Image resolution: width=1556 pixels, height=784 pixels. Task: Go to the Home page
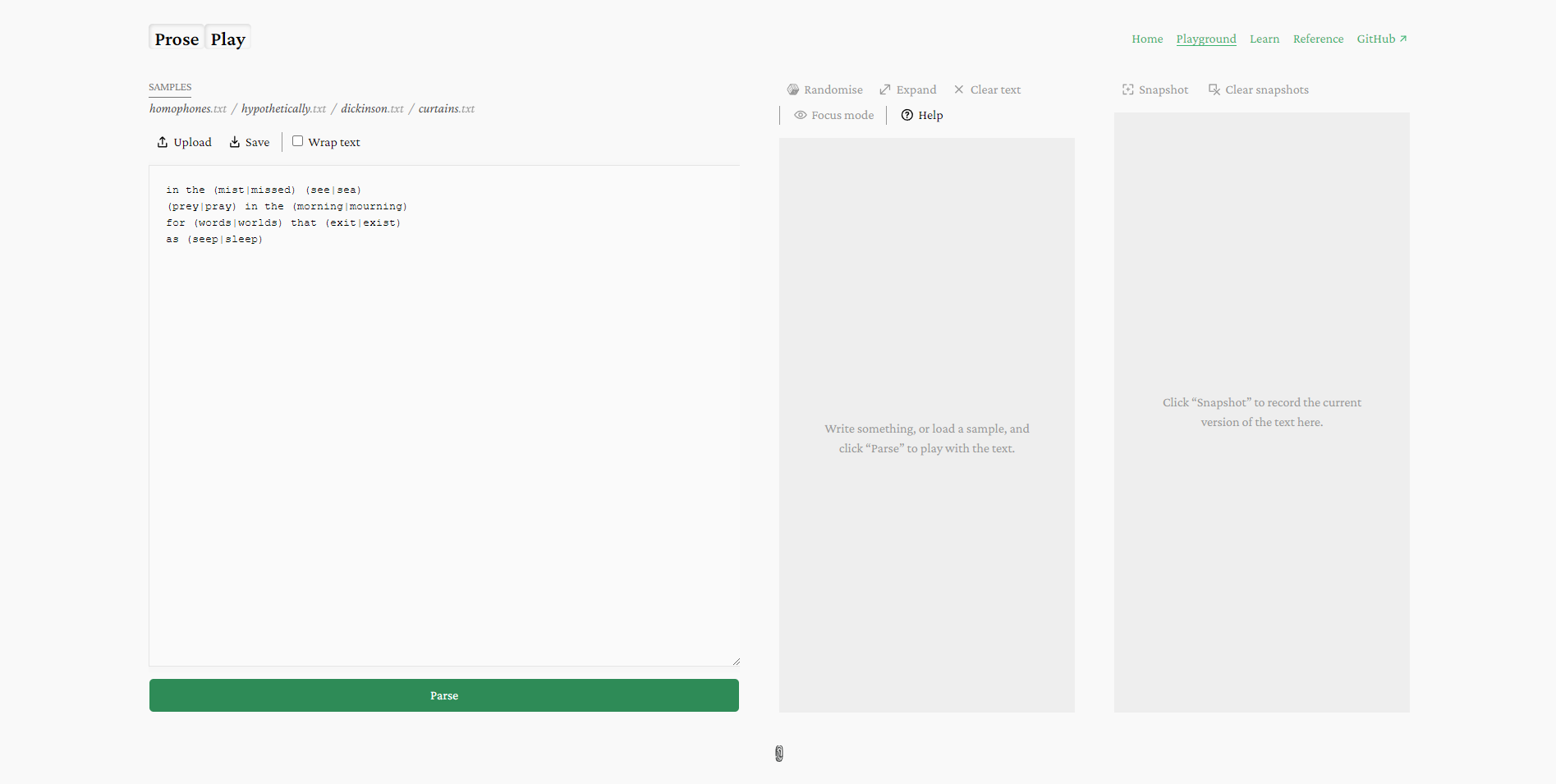tap(1147, 39)
